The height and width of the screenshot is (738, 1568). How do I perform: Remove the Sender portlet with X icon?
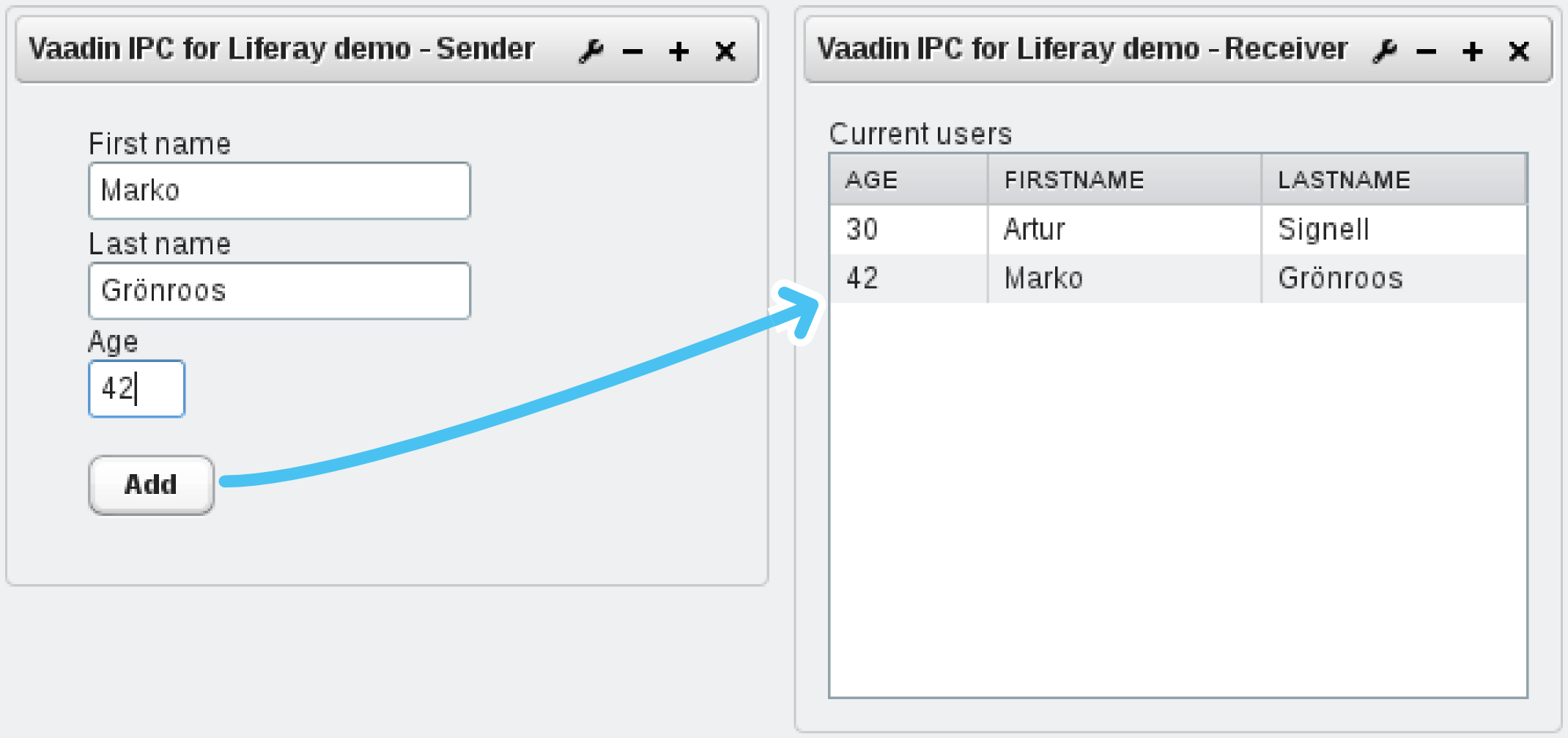[x=725, y=51]
